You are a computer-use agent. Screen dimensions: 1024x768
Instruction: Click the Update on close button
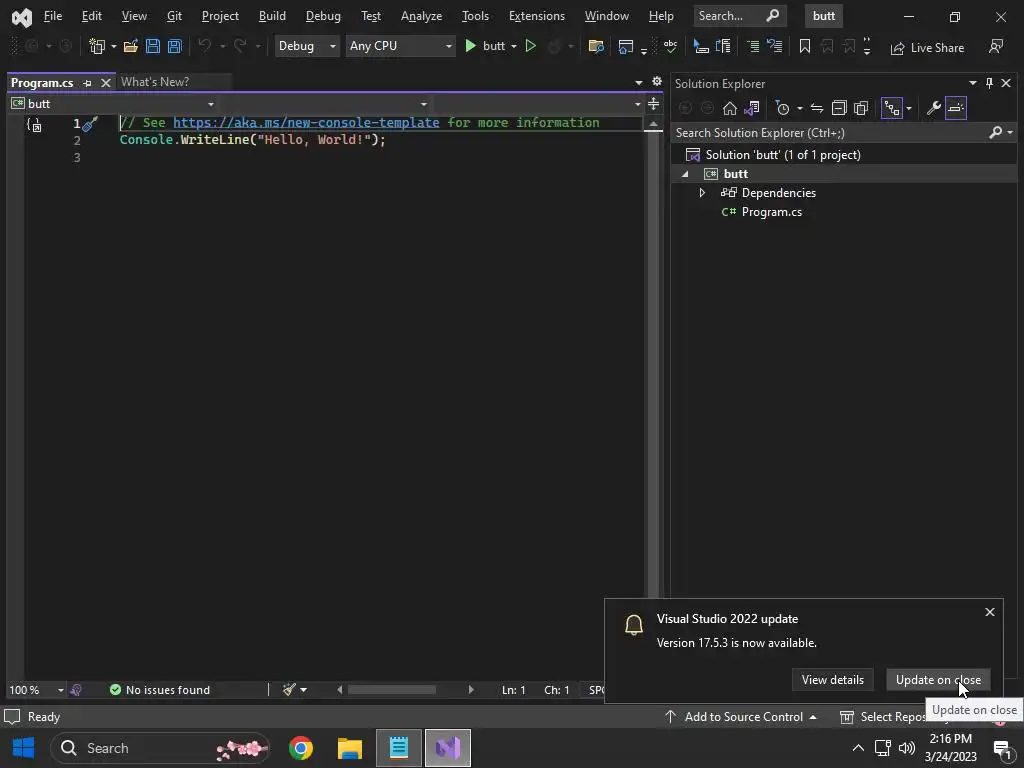[x=938, y=680]
